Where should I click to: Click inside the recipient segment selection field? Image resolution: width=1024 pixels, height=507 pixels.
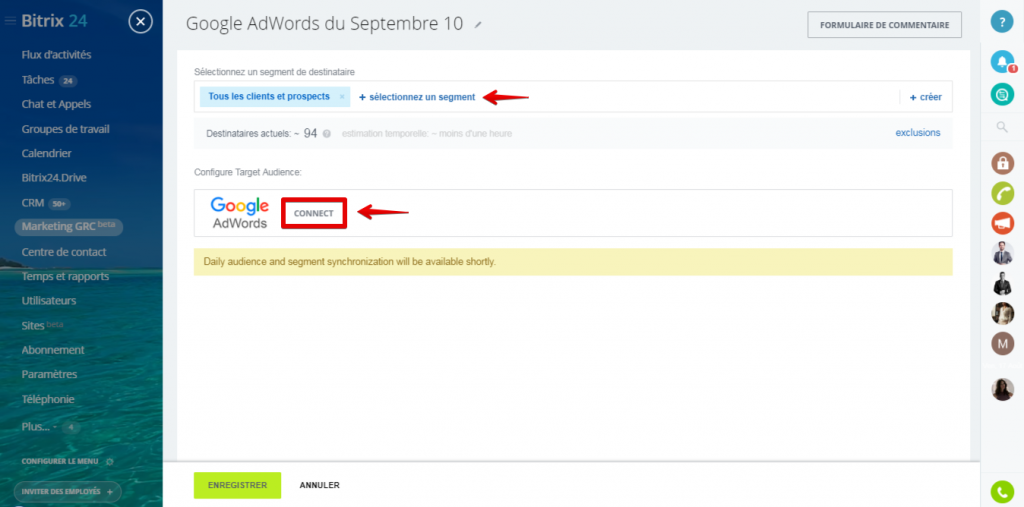[x=573, y=97]
